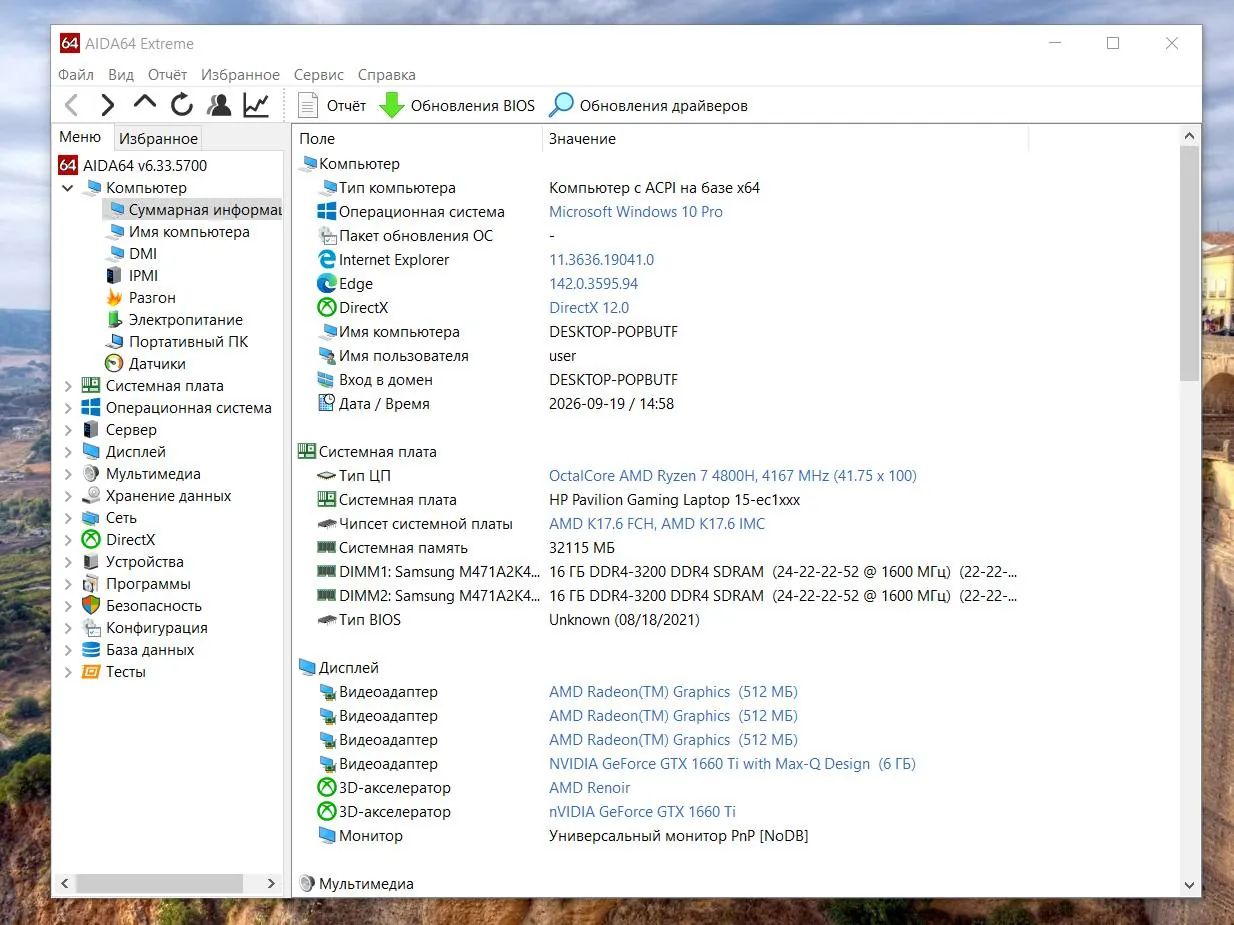Image resolution: width=1234 pixels, height=925 pixels.
Task: Open the AMD Renoir link
Action: (590, 788)
